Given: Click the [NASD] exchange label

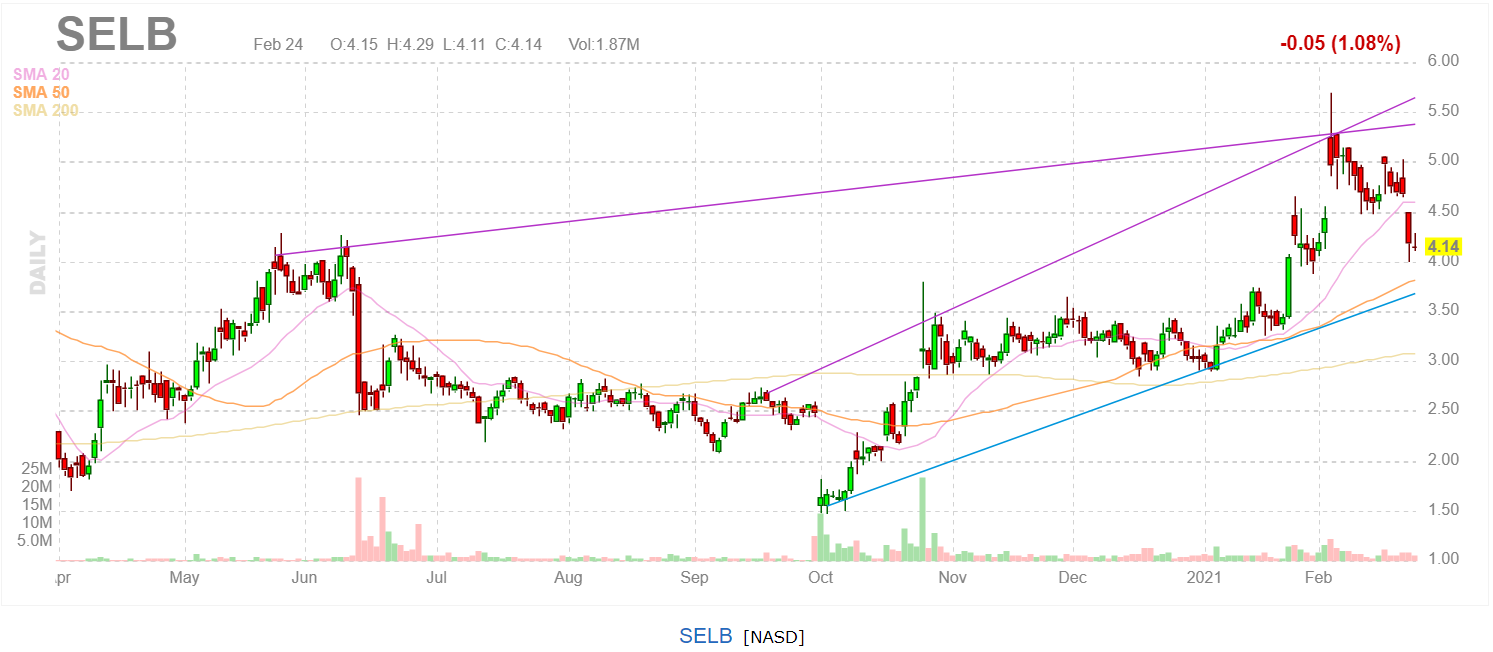Looking at the screenshot, I should click(x=774, y=637).
